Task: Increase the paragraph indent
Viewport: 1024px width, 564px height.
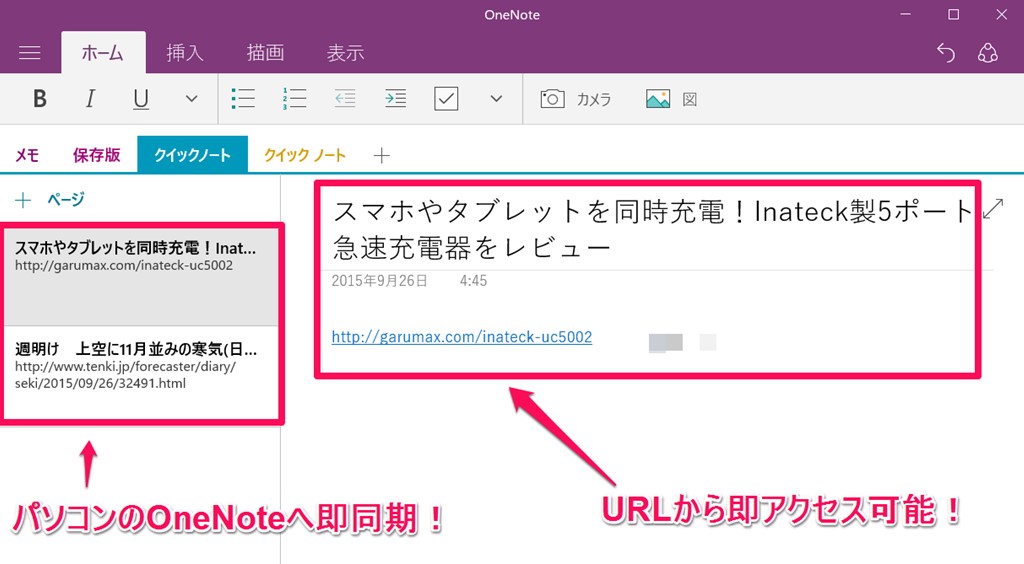Action: [x=396, y=99]
